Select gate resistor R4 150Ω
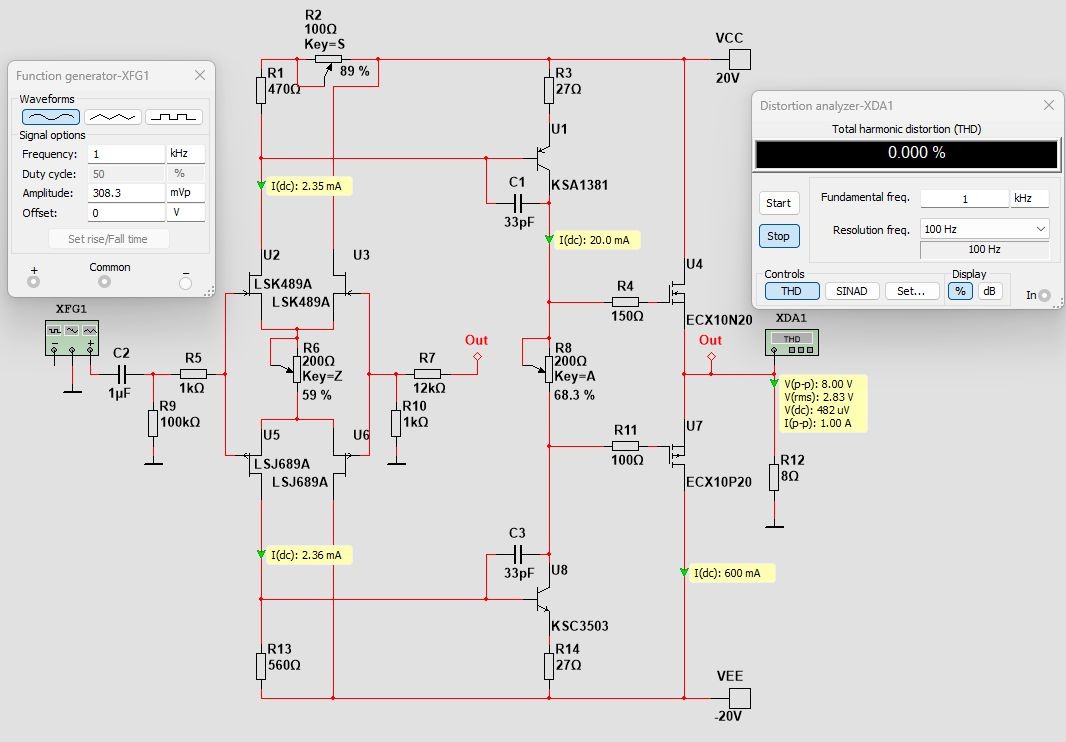Screen dimensions: 1066x742 (x=625, y=301)
